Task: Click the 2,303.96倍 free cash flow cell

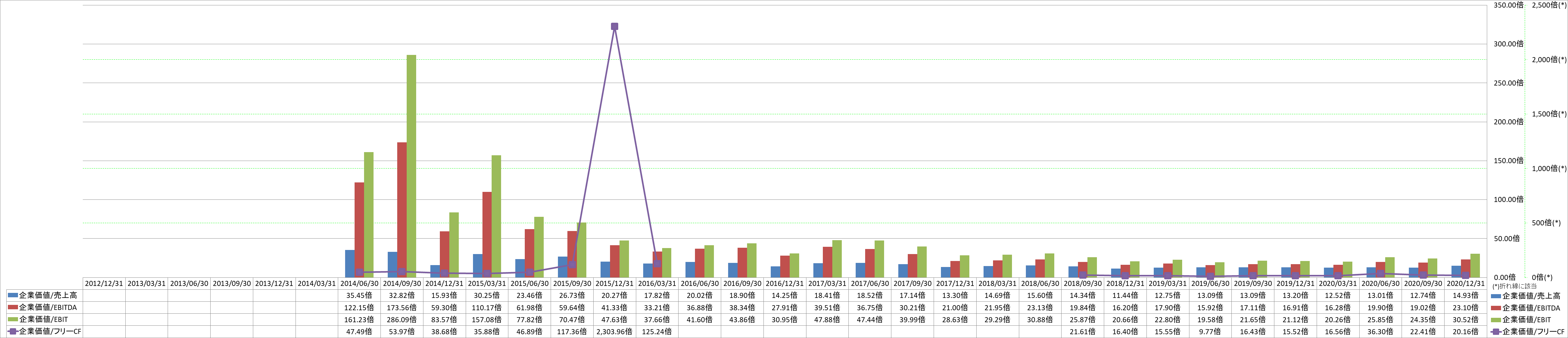Action: pyautogui.click(x=614, y=332)
